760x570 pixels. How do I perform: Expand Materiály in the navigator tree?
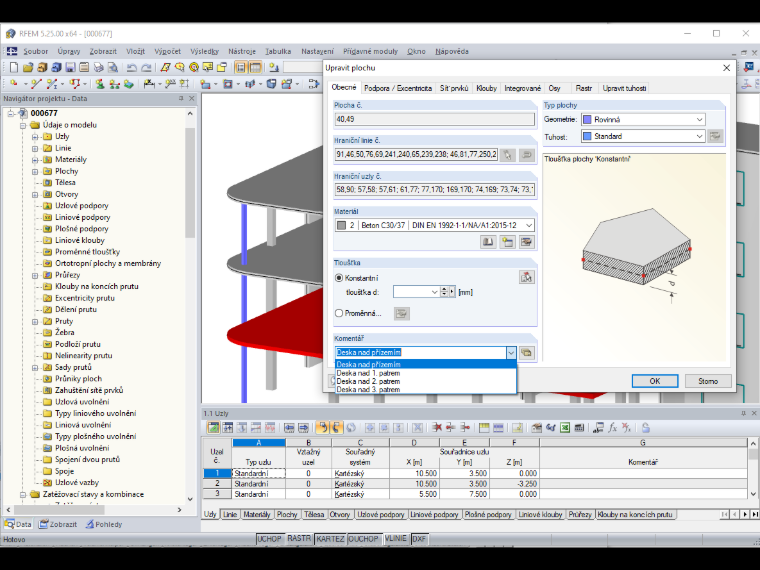click(35, 159)
